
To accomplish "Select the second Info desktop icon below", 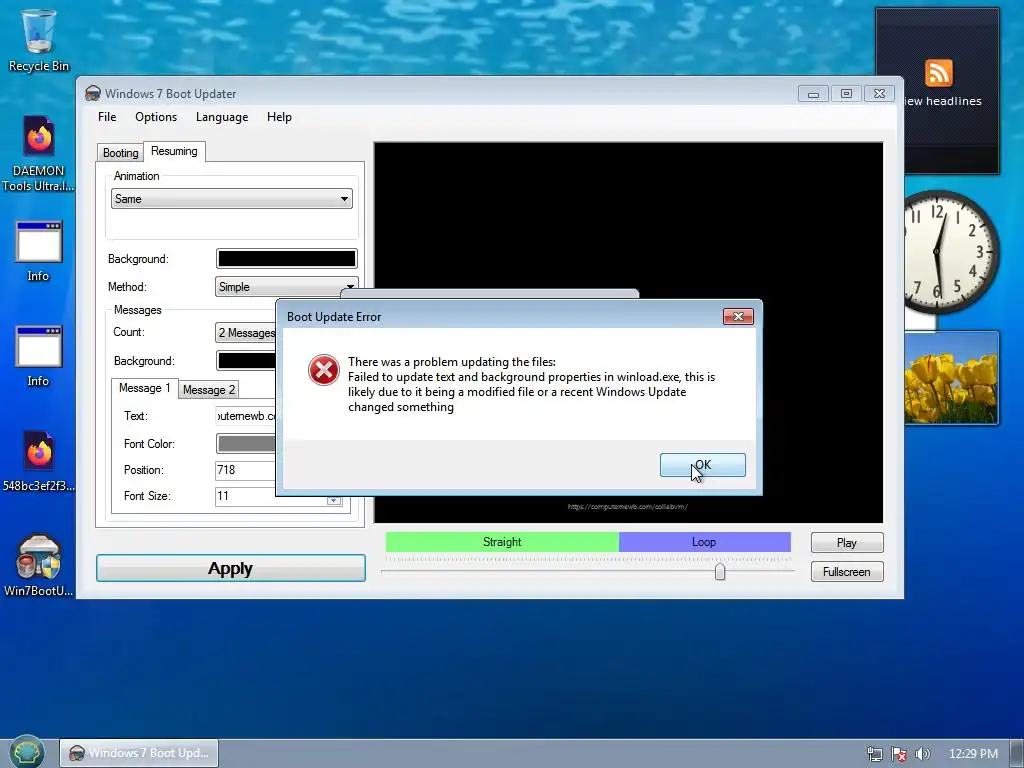I will tap(39, 356).
